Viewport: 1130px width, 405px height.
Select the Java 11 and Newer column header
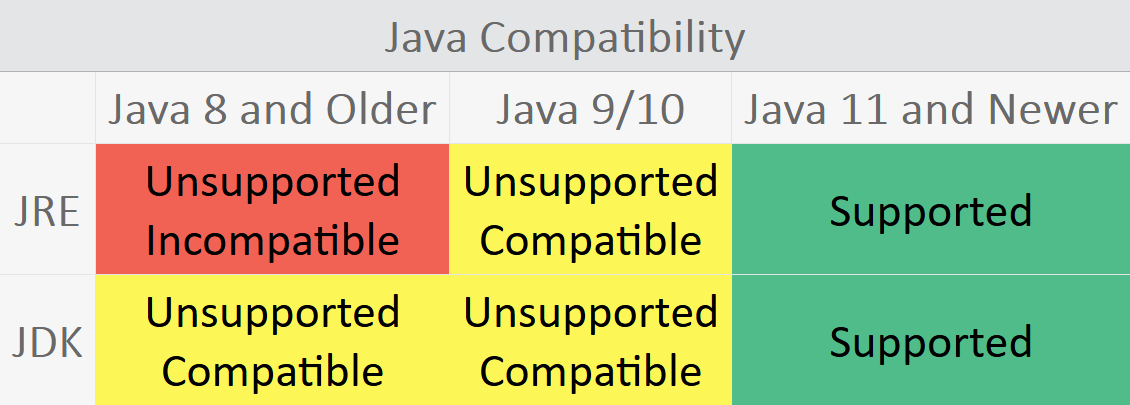pos(931,109)
